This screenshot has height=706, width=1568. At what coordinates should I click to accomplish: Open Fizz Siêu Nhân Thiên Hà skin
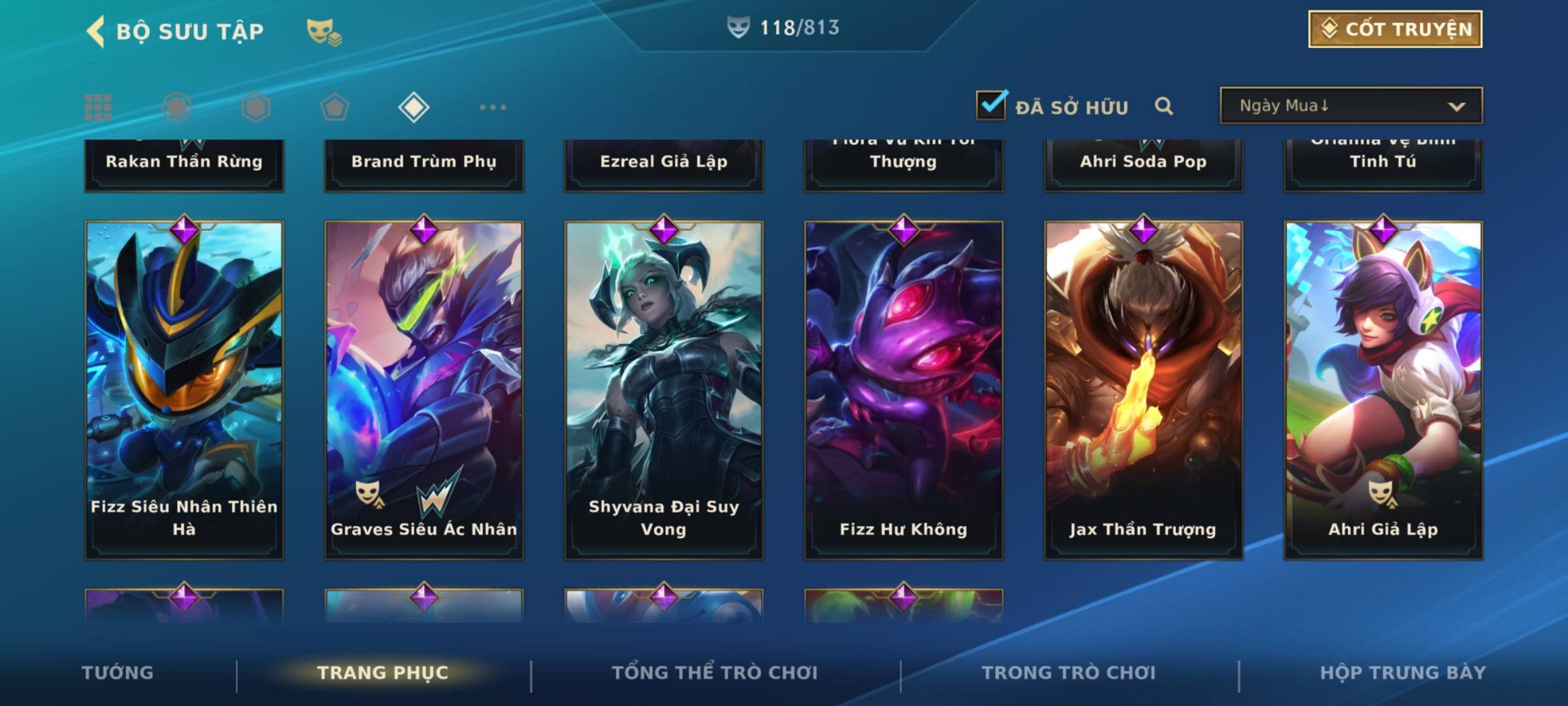[x=184, y=390]
